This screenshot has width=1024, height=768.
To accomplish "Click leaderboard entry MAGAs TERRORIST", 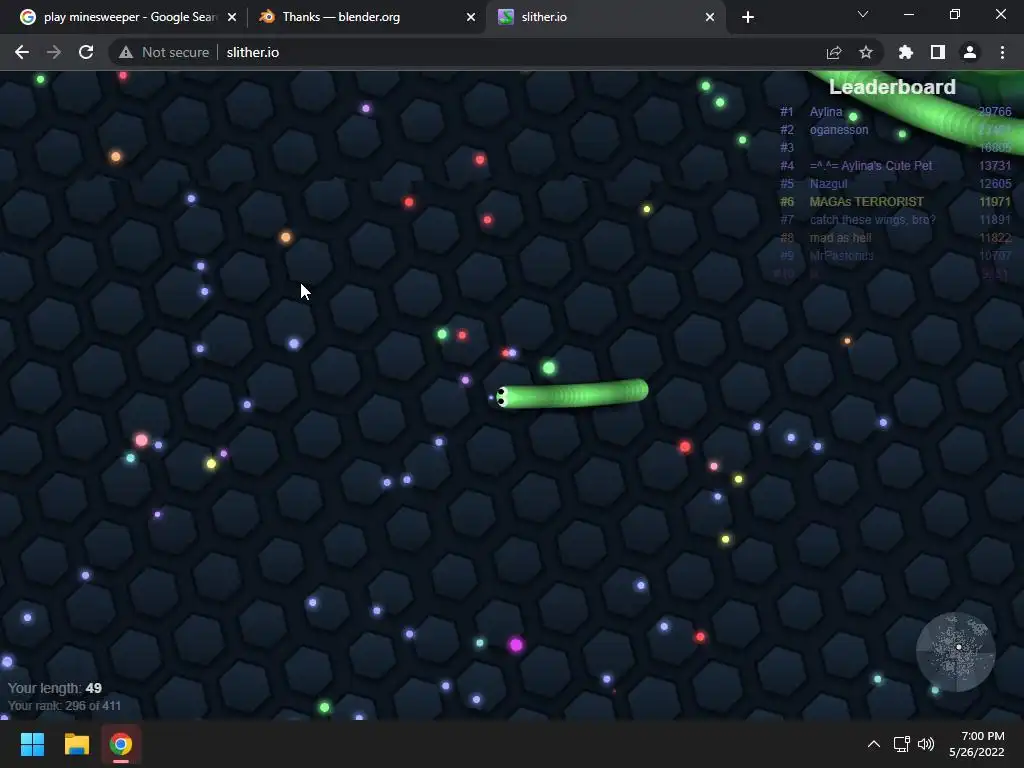I will [x=867, y=202].
